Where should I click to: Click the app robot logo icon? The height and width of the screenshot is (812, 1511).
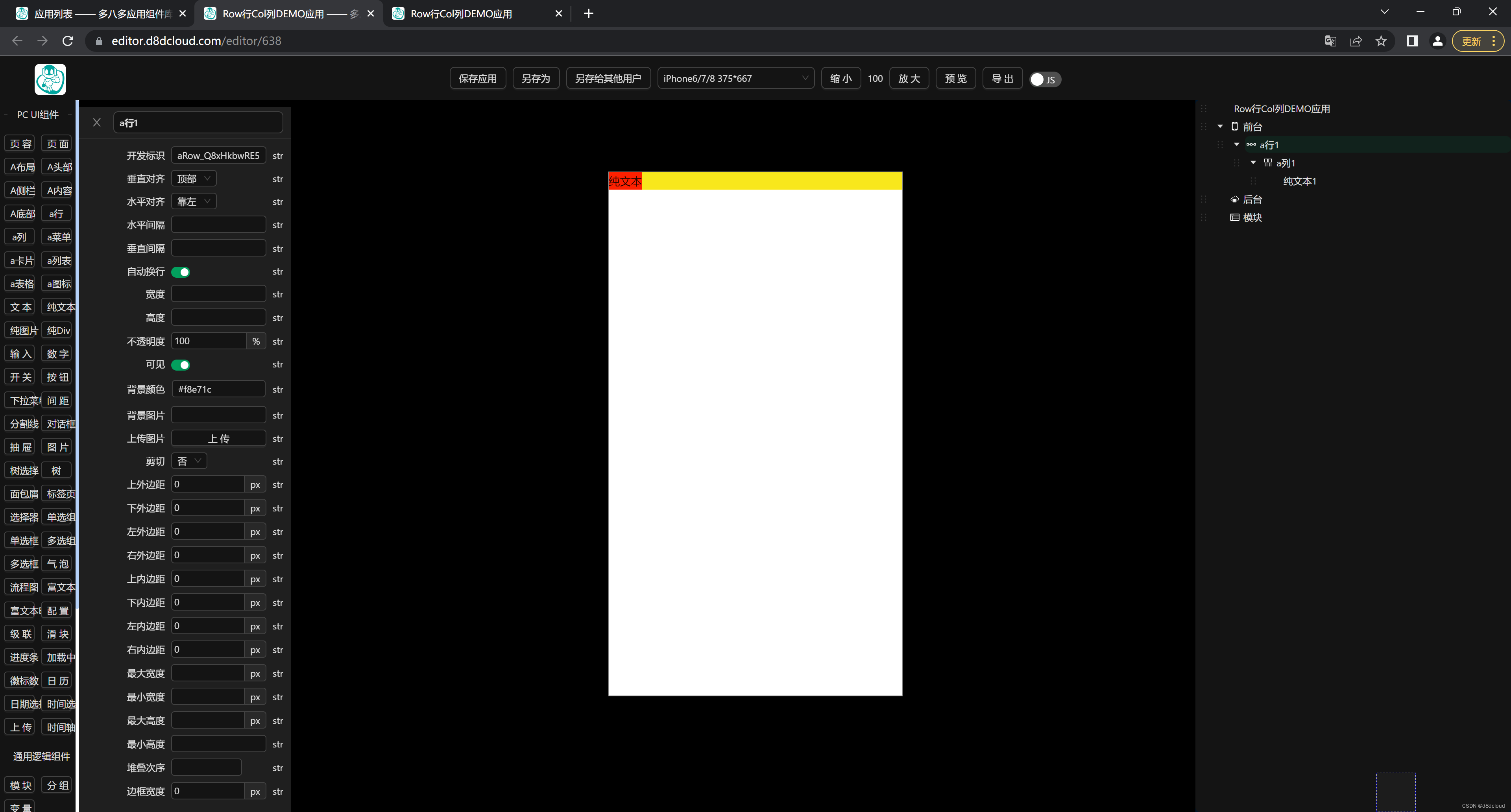tap(50, 79)
